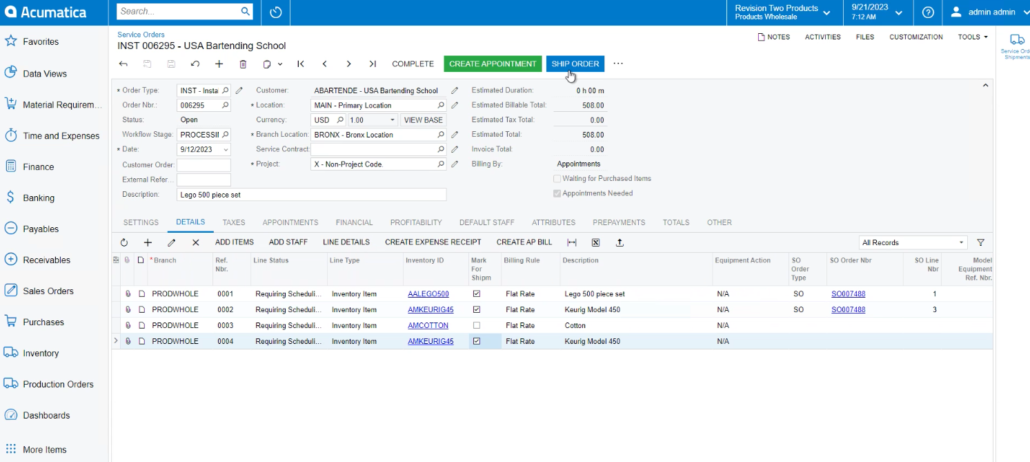Add a new service order record

pos(219,64)
